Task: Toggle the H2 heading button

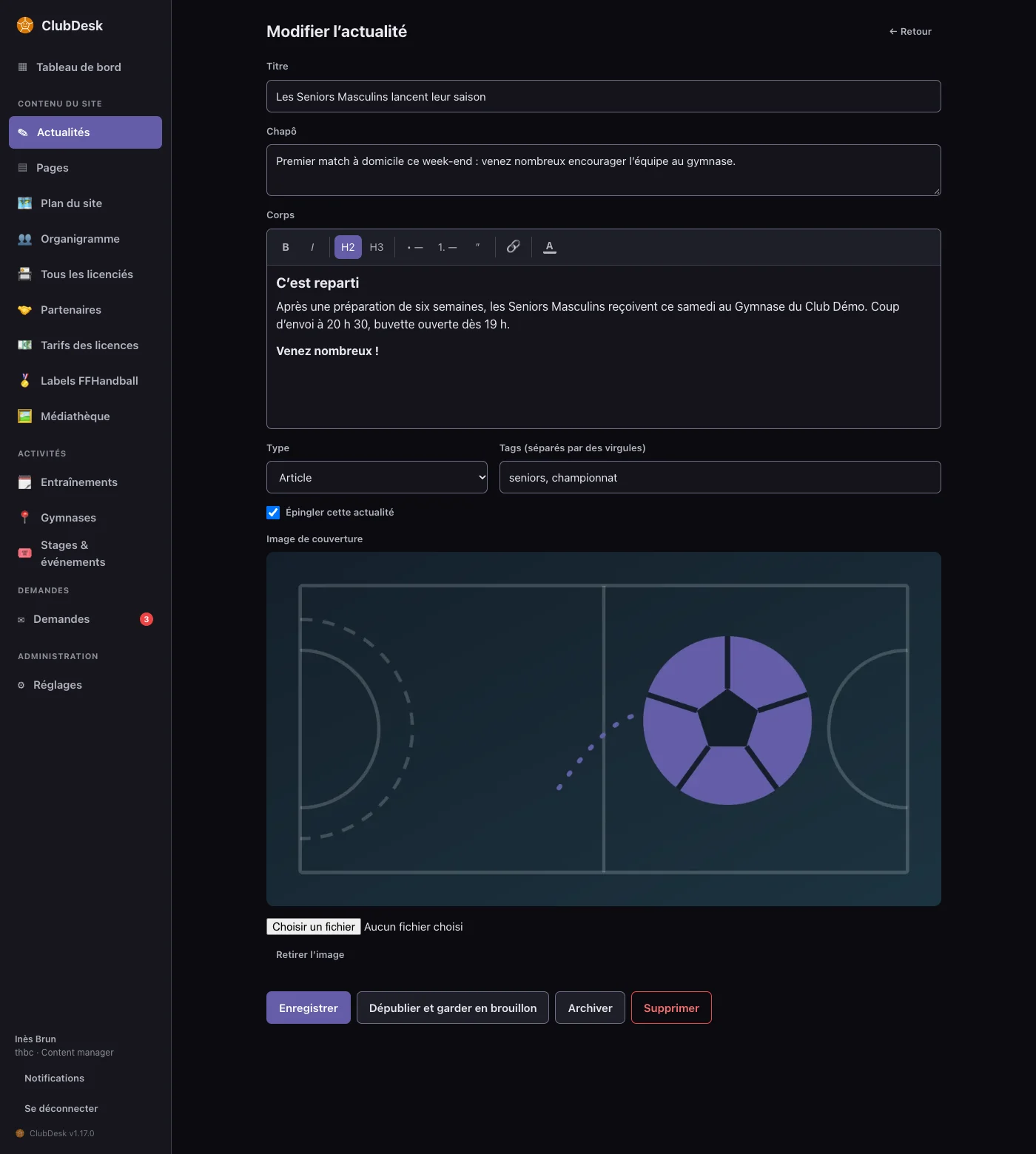Action: pyautogui.click(x=348, y=247)
